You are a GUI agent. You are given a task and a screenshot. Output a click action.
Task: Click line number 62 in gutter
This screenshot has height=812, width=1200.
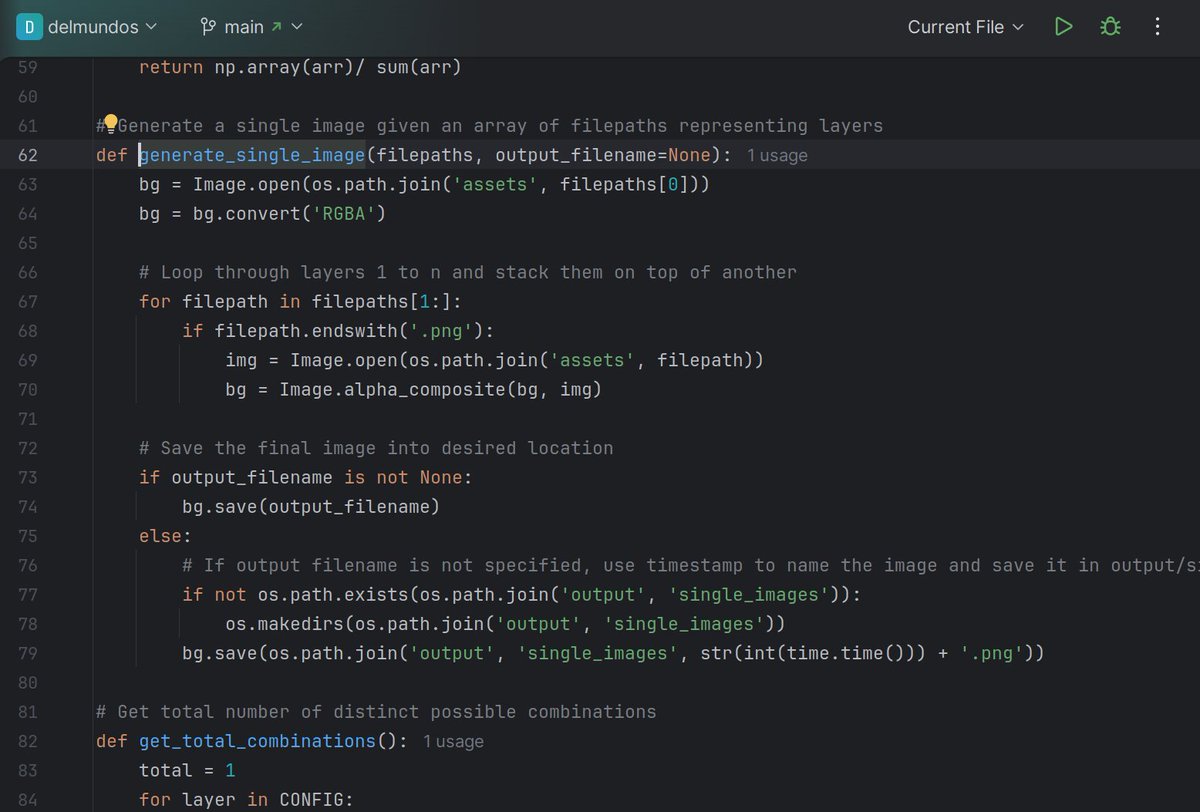pyautogui.click(x=28, y=155)
